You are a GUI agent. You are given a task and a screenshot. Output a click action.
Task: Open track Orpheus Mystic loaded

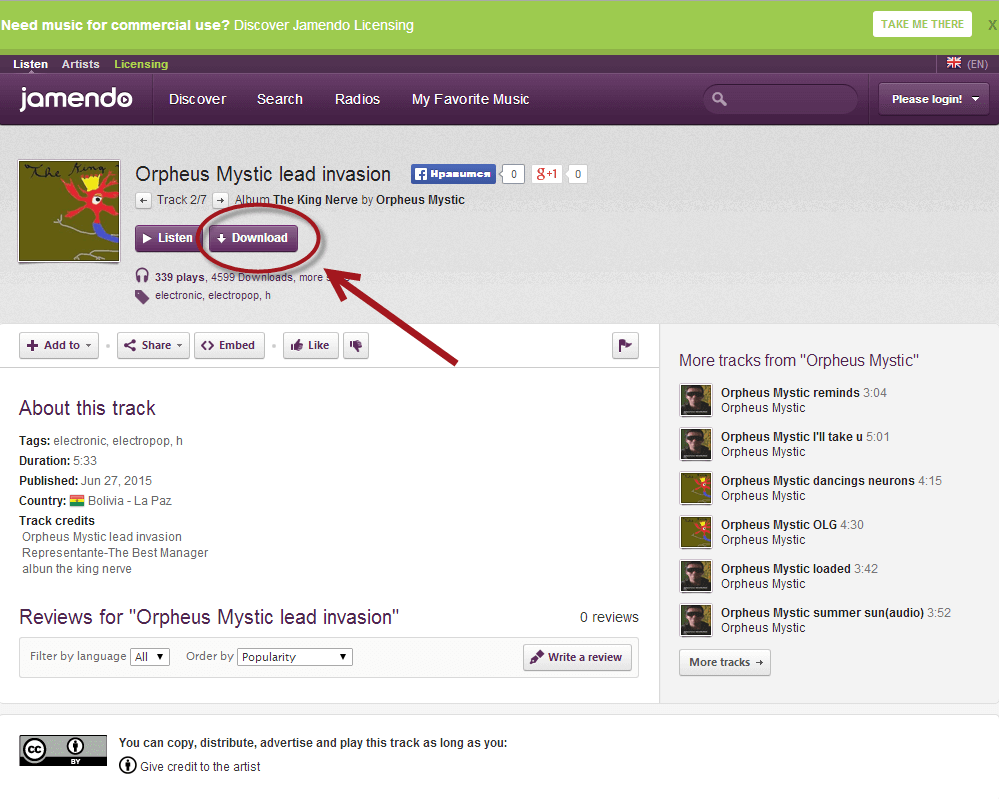click(786, 569)
